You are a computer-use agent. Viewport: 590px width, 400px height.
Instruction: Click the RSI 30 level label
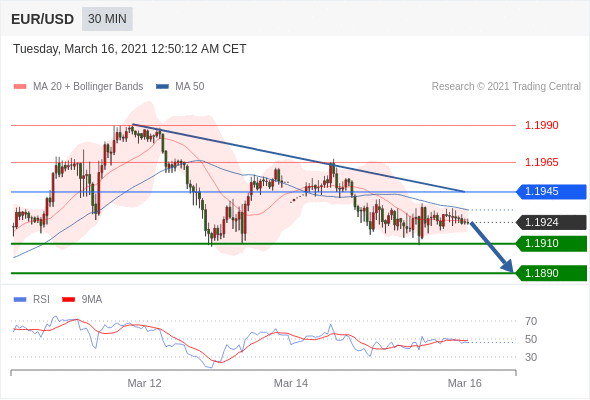[x=531, y=357]
